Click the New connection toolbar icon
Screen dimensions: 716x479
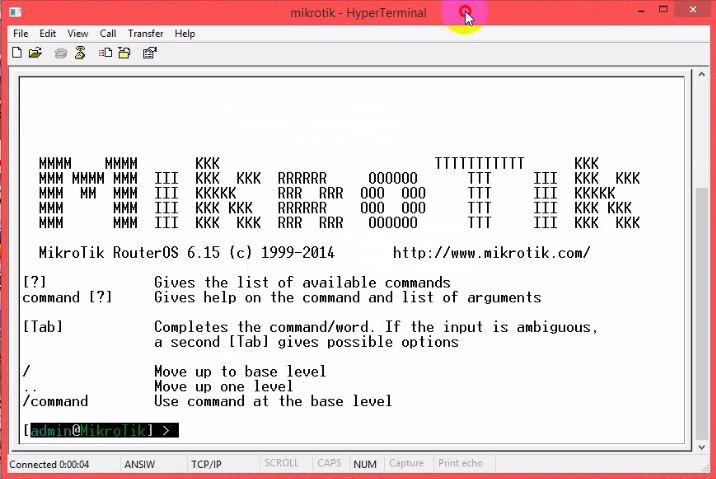pos(17,53)
